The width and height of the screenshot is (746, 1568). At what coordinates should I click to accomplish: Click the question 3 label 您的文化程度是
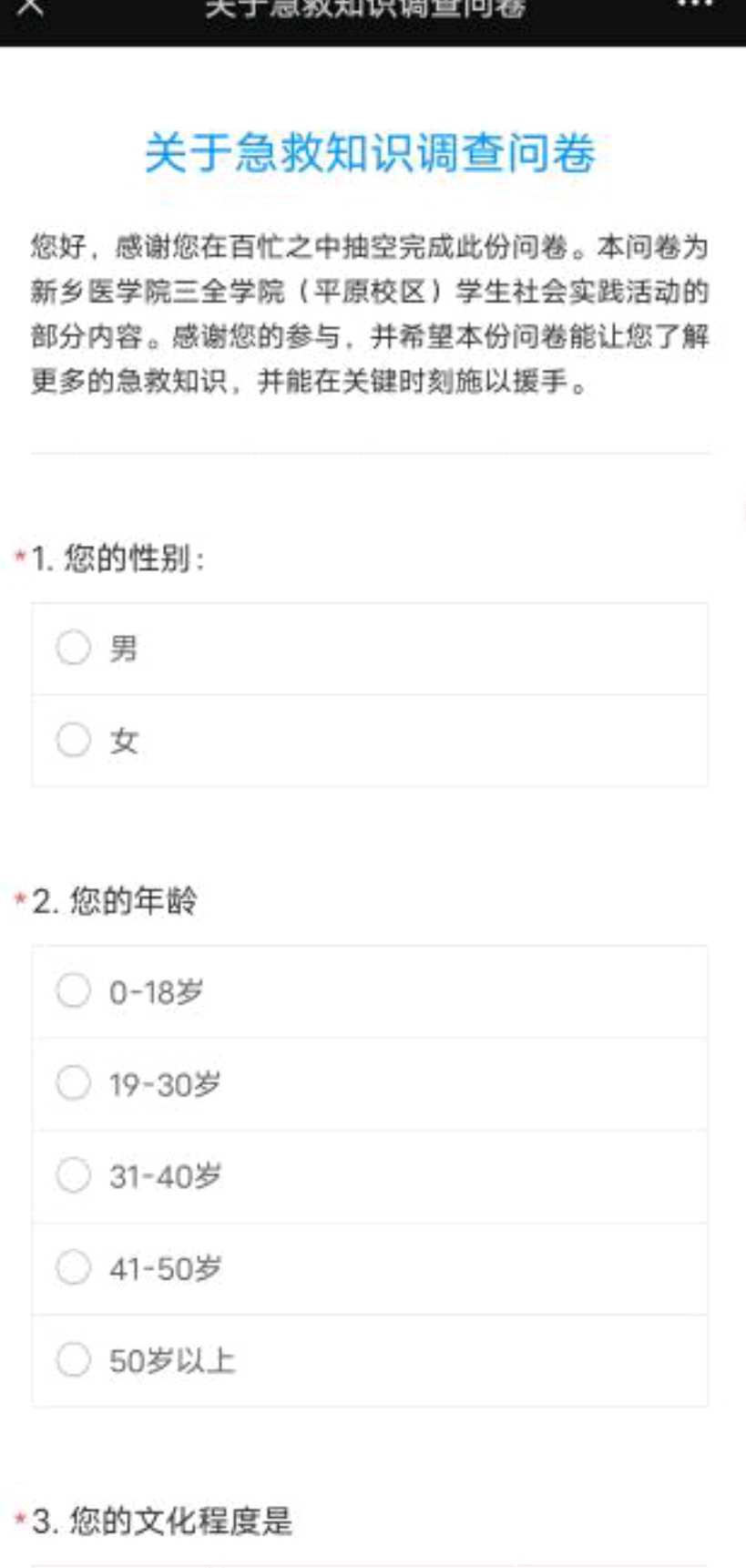(x=162, y=1521)
